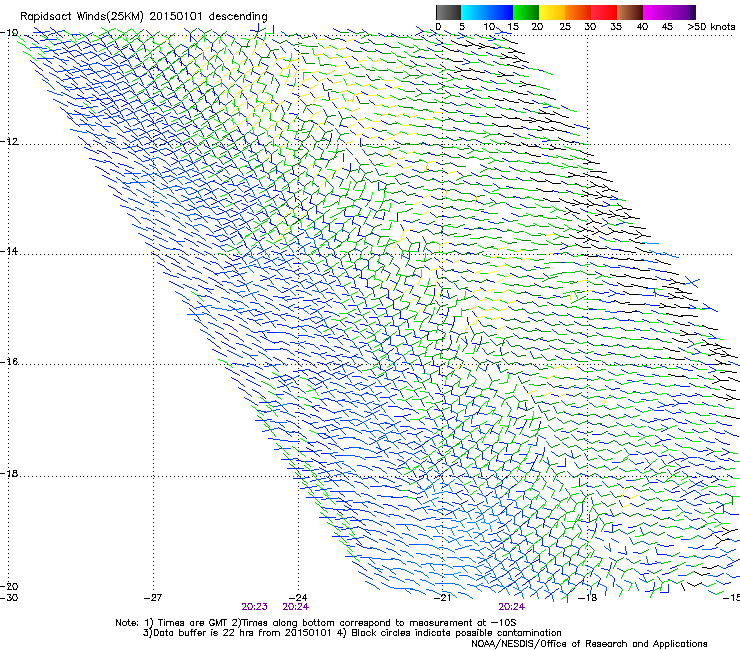This screenshot has width=740, height=650.
Task: Pick the red 30–35 knots legend swatch
Action: pos(604,12)
